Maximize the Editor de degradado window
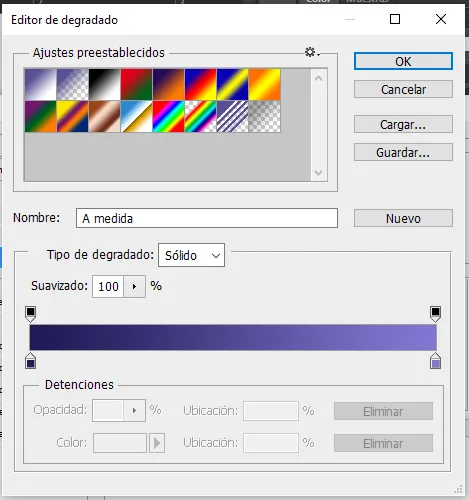The width and height of the screenshot is (469, 500). coord(395,19)
